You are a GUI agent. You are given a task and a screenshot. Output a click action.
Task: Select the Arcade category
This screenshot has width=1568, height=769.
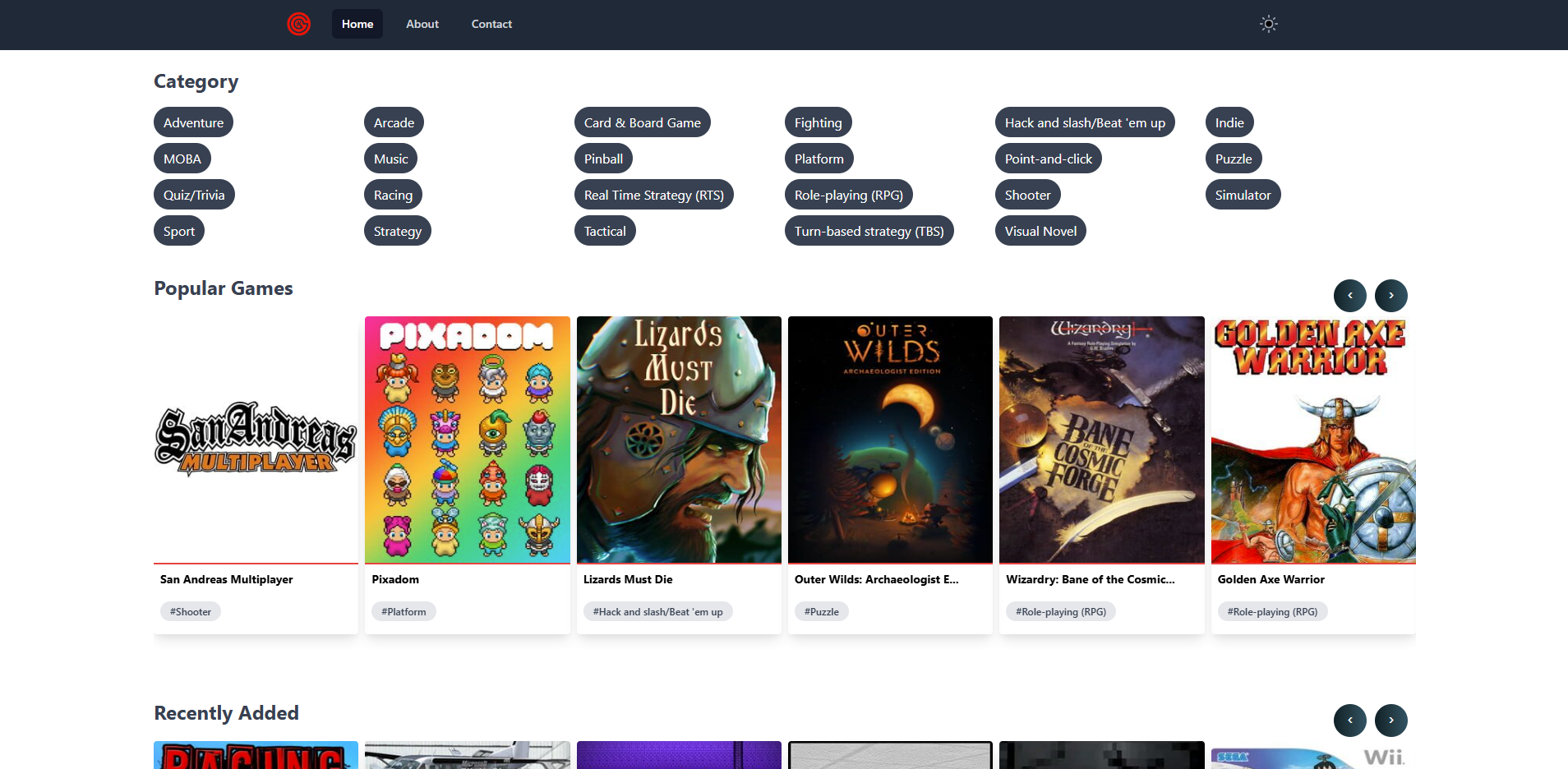pyautogui.click(x=394, y=122)
